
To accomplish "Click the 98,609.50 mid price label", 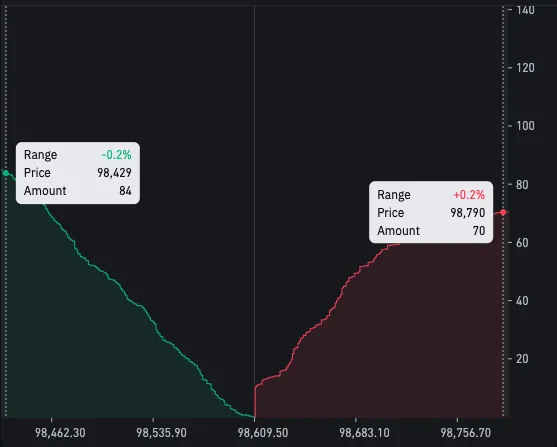I will click(x=263, y=433).
